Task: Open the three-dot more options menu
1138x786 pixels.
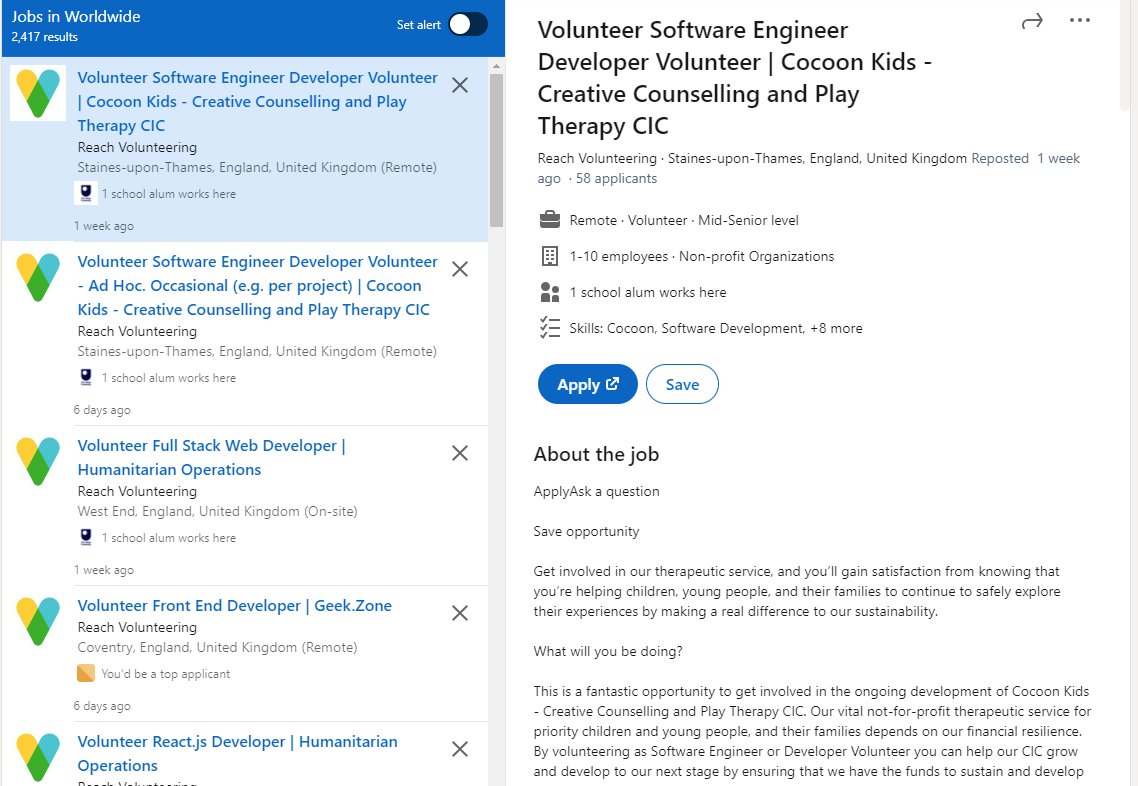Action: (1080, 20)
